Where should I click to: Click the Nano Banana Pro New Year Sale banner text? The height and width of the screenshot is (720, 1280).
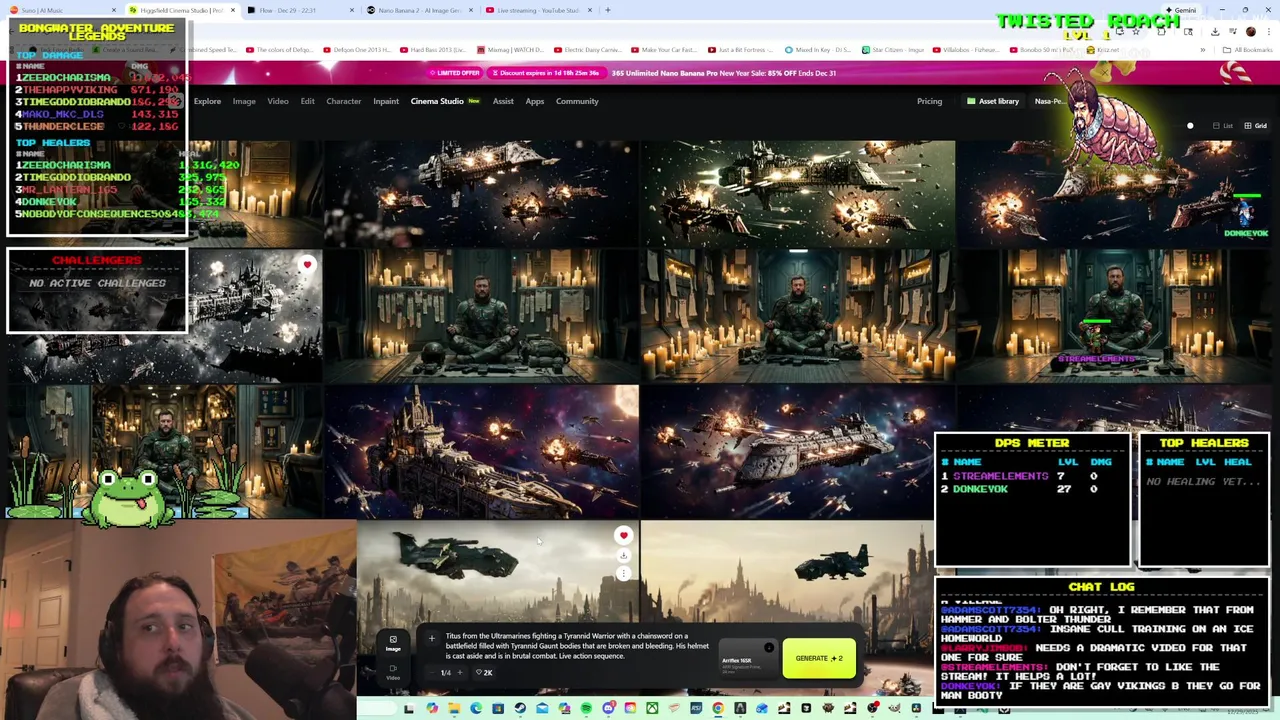pos(724,73)
